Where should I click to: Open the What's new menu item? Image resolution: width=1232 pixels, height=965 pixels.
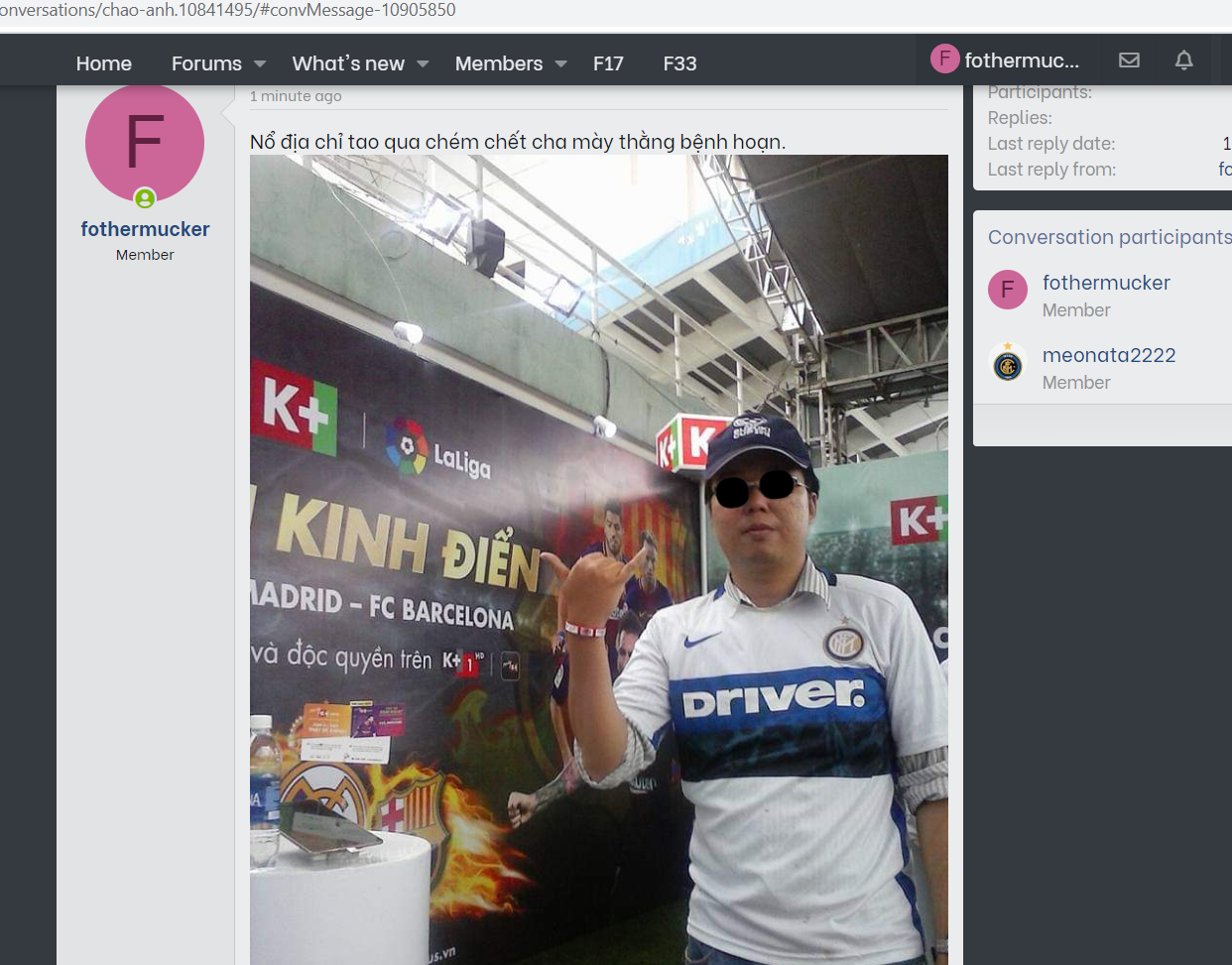point(348,63)
